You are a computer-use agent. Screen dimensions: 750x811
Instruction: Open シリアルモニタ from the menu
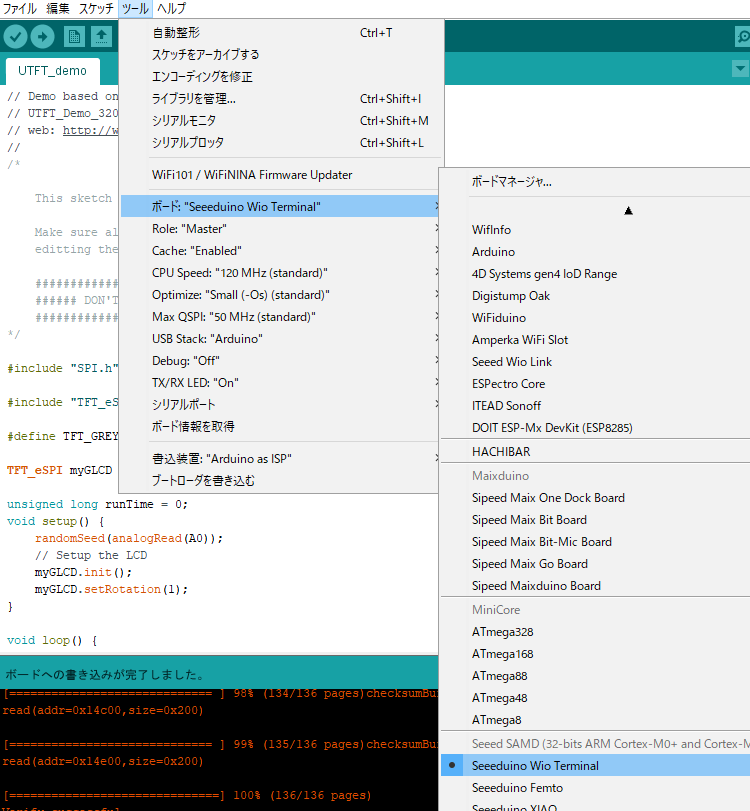[282, 121]
